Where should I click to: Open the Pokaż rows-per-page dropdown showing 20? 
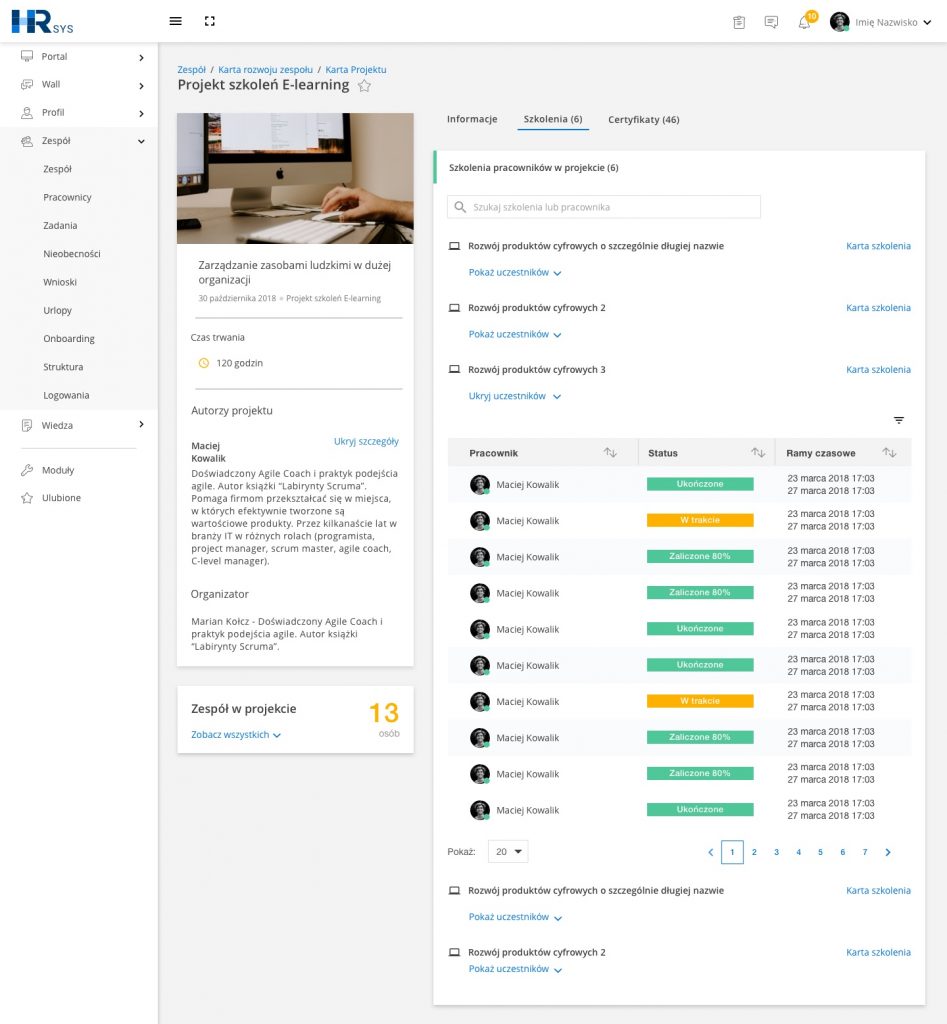click(508, 852)
